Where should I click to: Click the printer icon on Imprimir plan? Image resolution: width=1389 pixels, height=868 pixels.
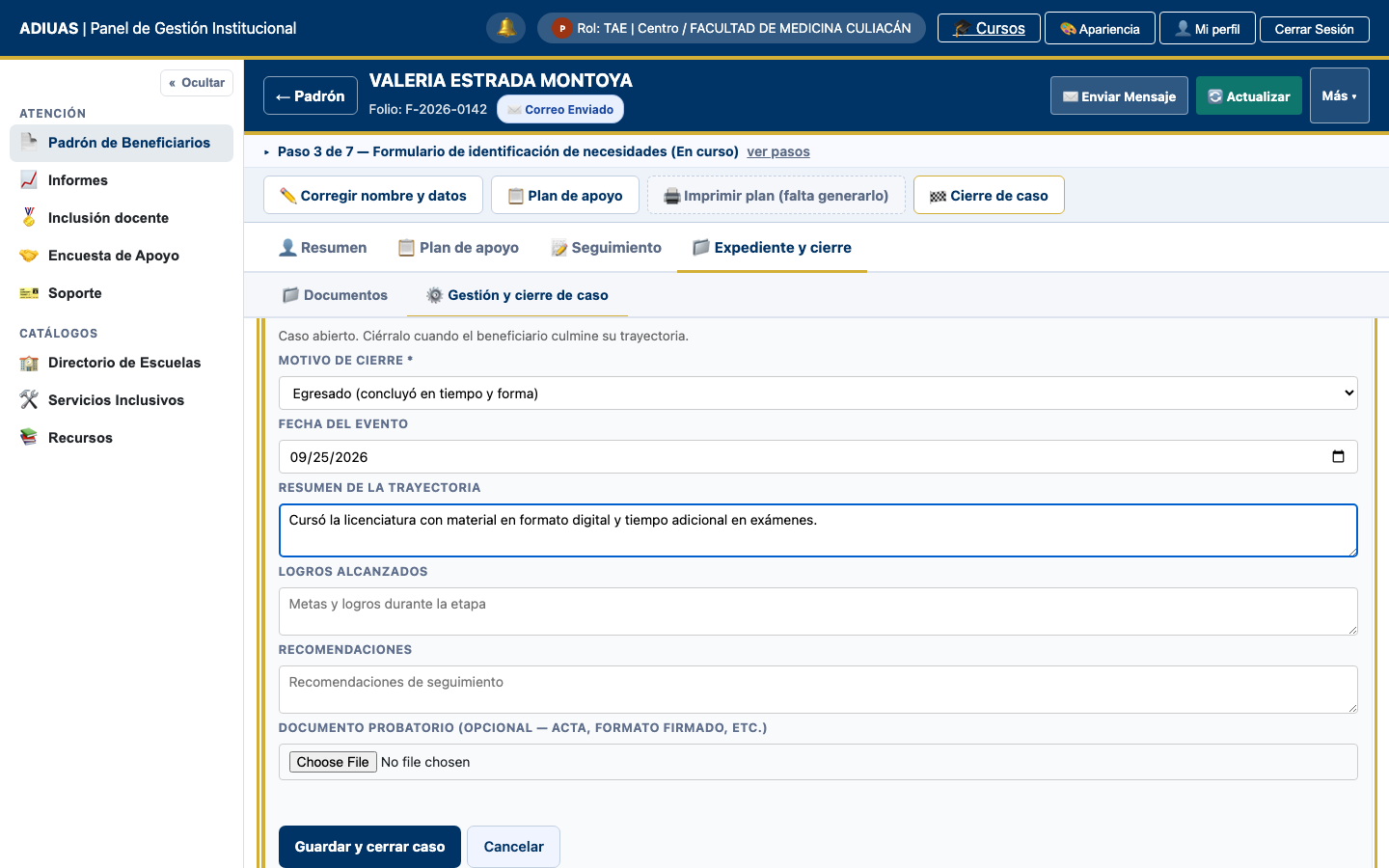click(x=672, y=196)
